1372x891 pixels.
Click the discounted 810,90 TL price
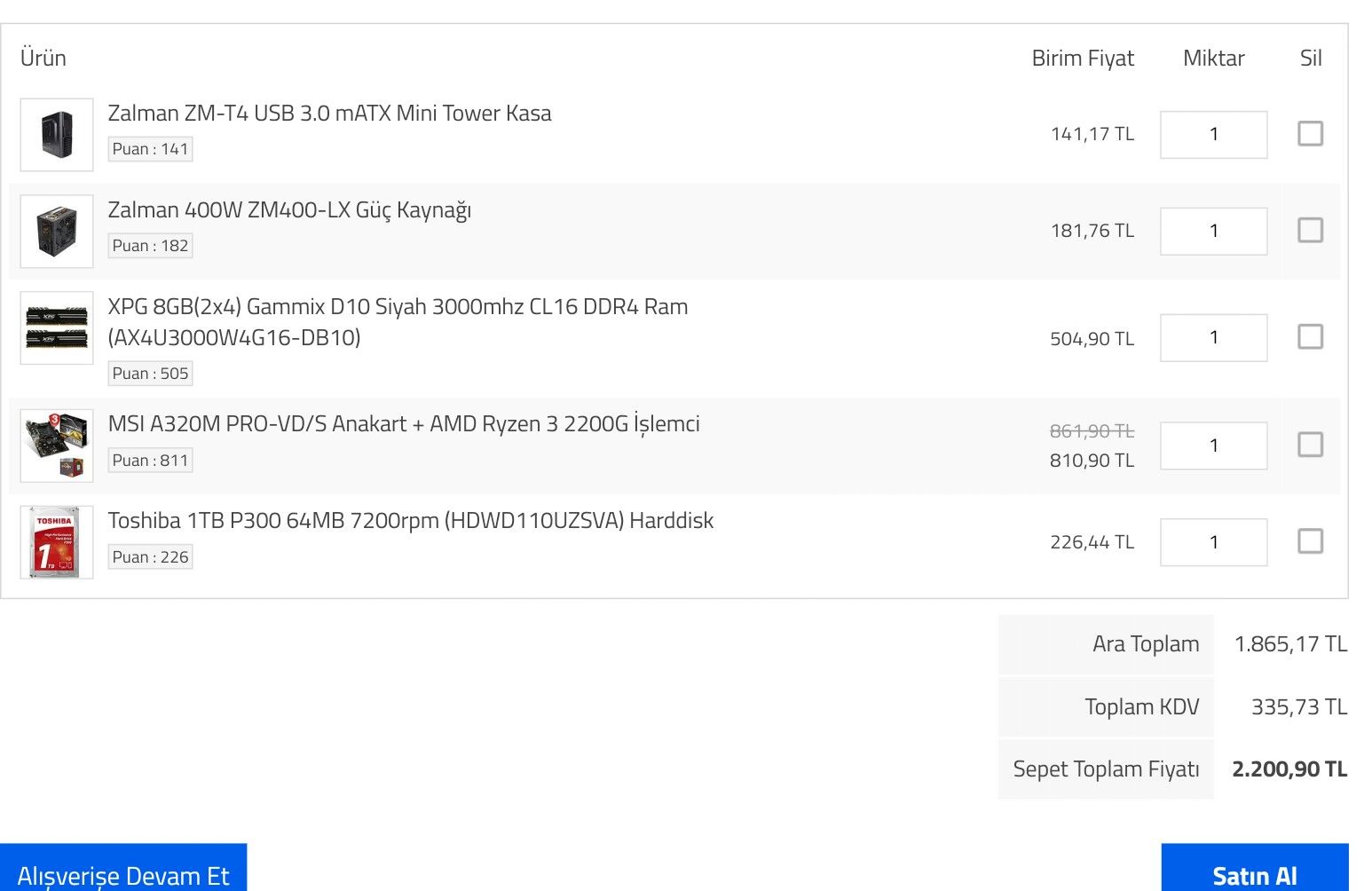pos(1092,461)
